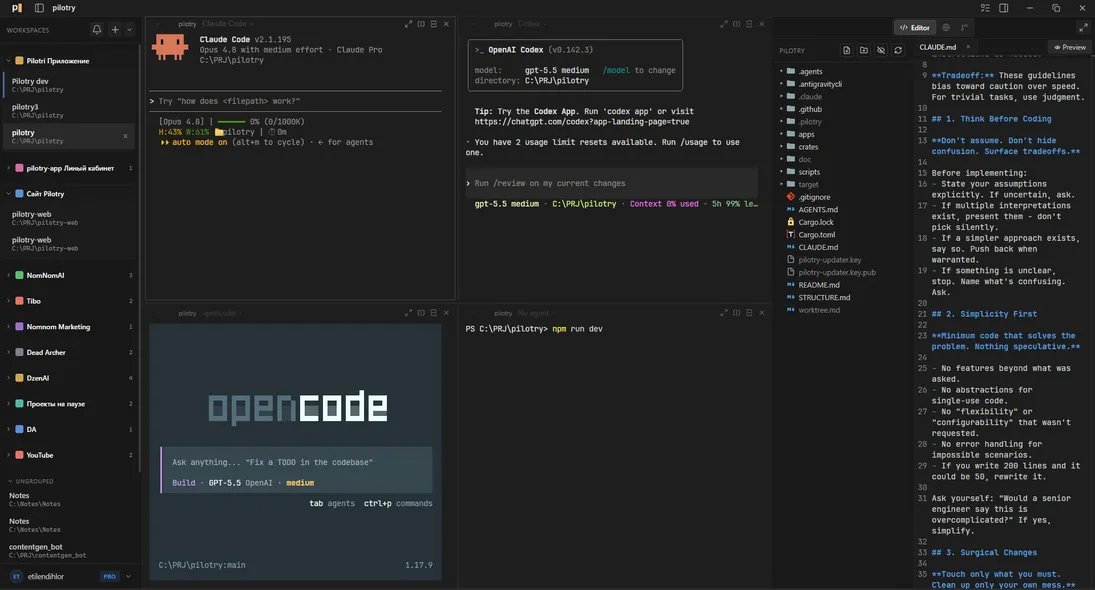This screenshot has width=1095, height=590.
Task: Focus the Claude Code prompt input
Action: coord(295,101)
